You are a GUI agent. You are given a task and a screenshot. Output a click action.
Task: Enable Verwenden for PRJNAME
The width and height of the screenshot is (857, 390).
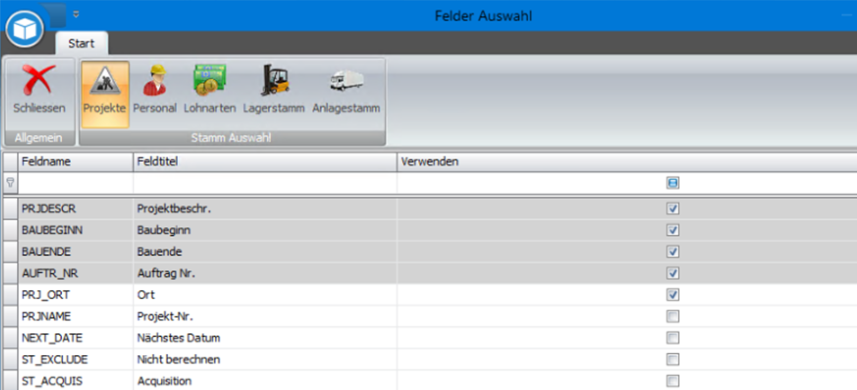(x=673, y=316)
